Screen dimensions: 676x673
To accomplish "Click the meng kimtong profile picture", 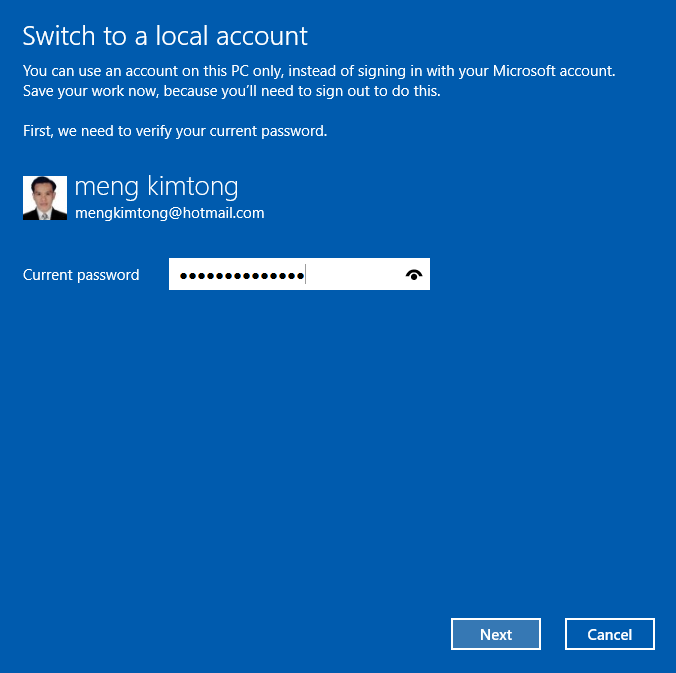I will point(45,198).
